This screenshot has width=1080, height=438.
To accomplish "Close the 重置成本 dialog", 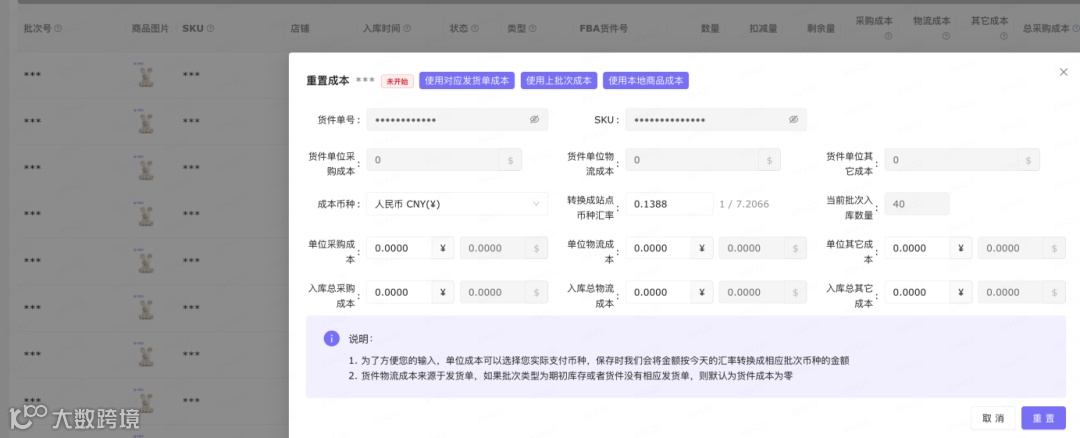I will tap(1063, 72).
